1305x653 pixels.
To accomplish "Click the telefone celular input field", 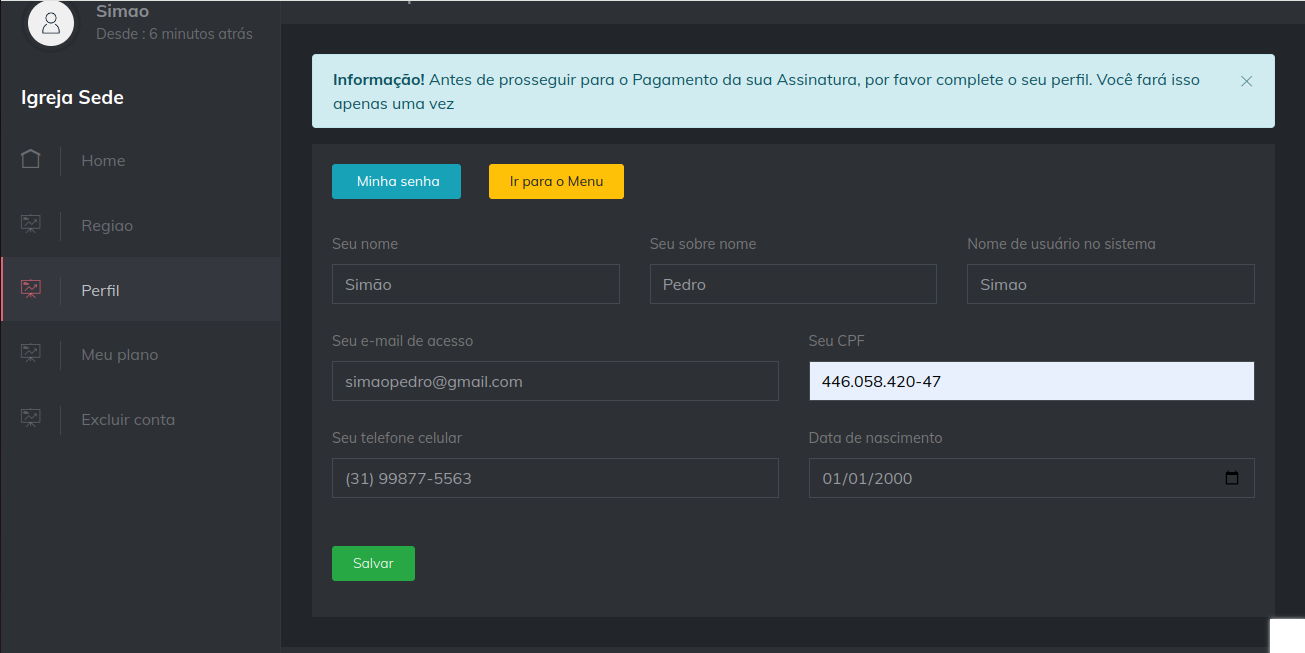I will [554, 478].
